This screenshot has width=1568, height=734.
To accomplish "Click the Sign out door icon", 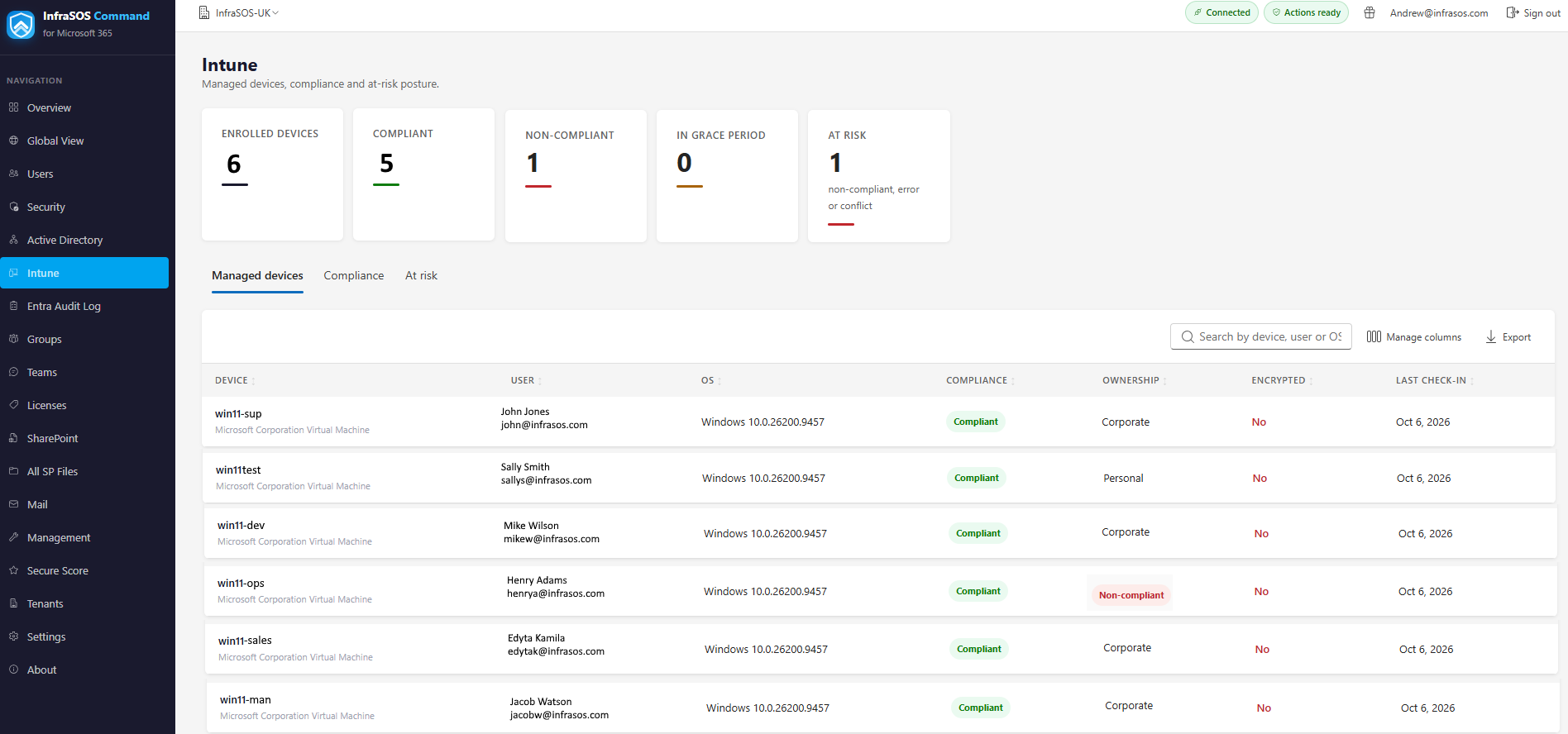I will (1513, 12).
